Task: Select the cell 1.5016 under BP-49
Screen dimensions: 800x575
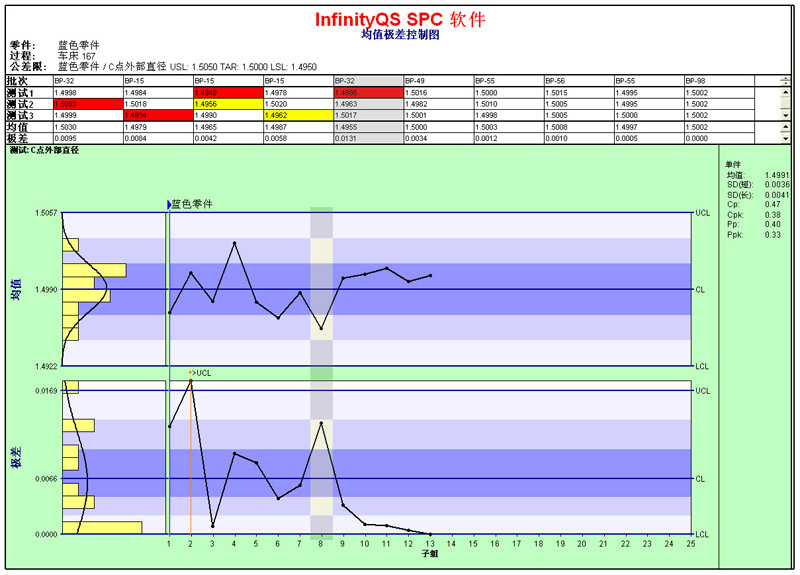Action: (x=439, y=93)
